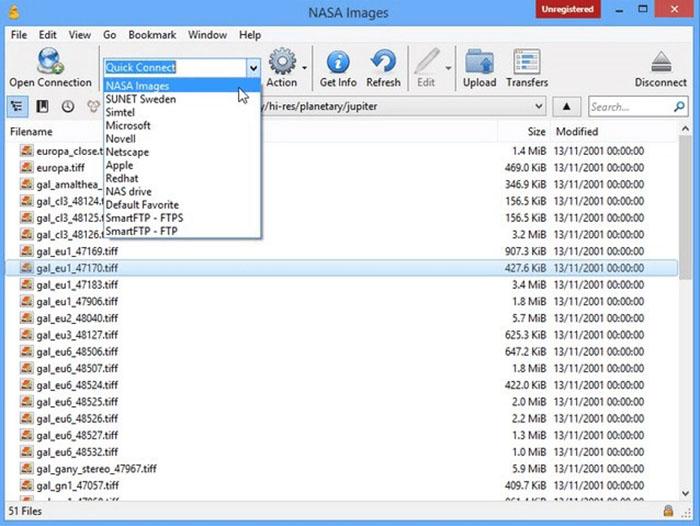This screenshot has height=526, width=700.
Task: Click the Unregistered button
Action: (567, 9)
